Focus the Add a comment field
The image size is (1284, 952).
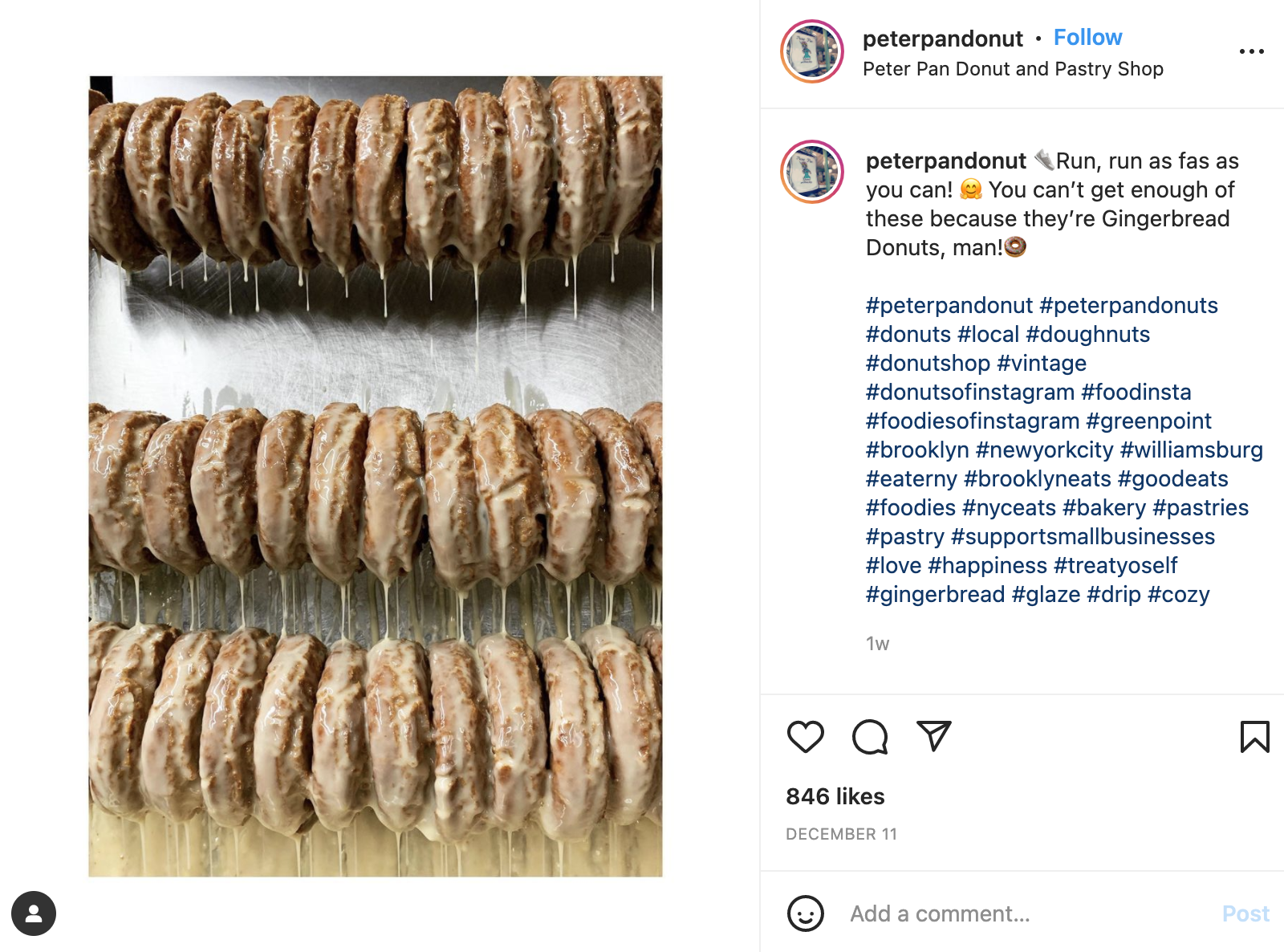tap(1027, 913)
